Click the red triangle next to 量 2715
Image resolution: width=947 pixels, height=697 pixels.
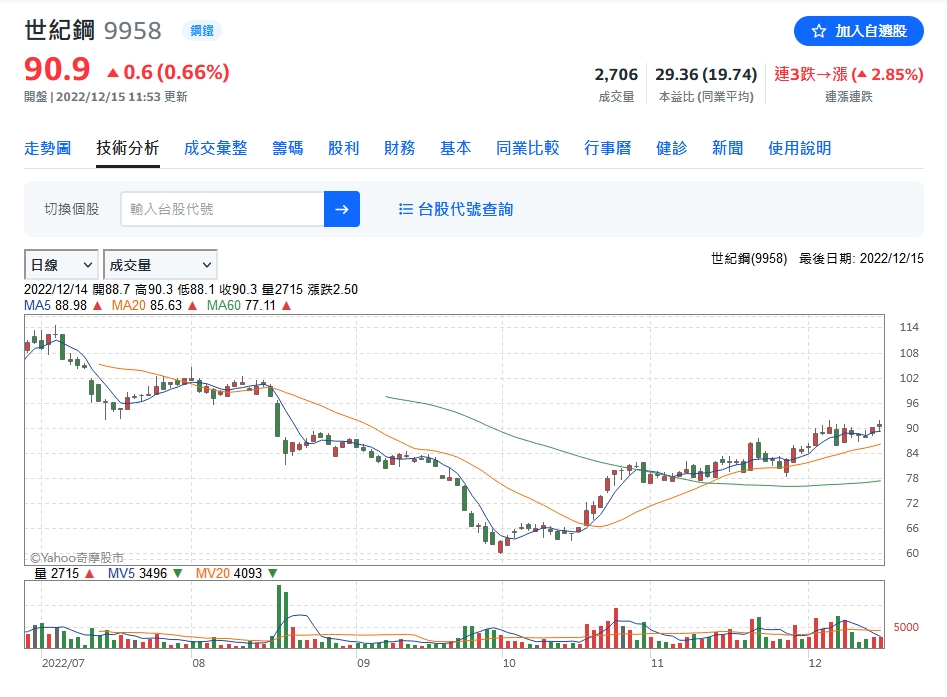89,573
